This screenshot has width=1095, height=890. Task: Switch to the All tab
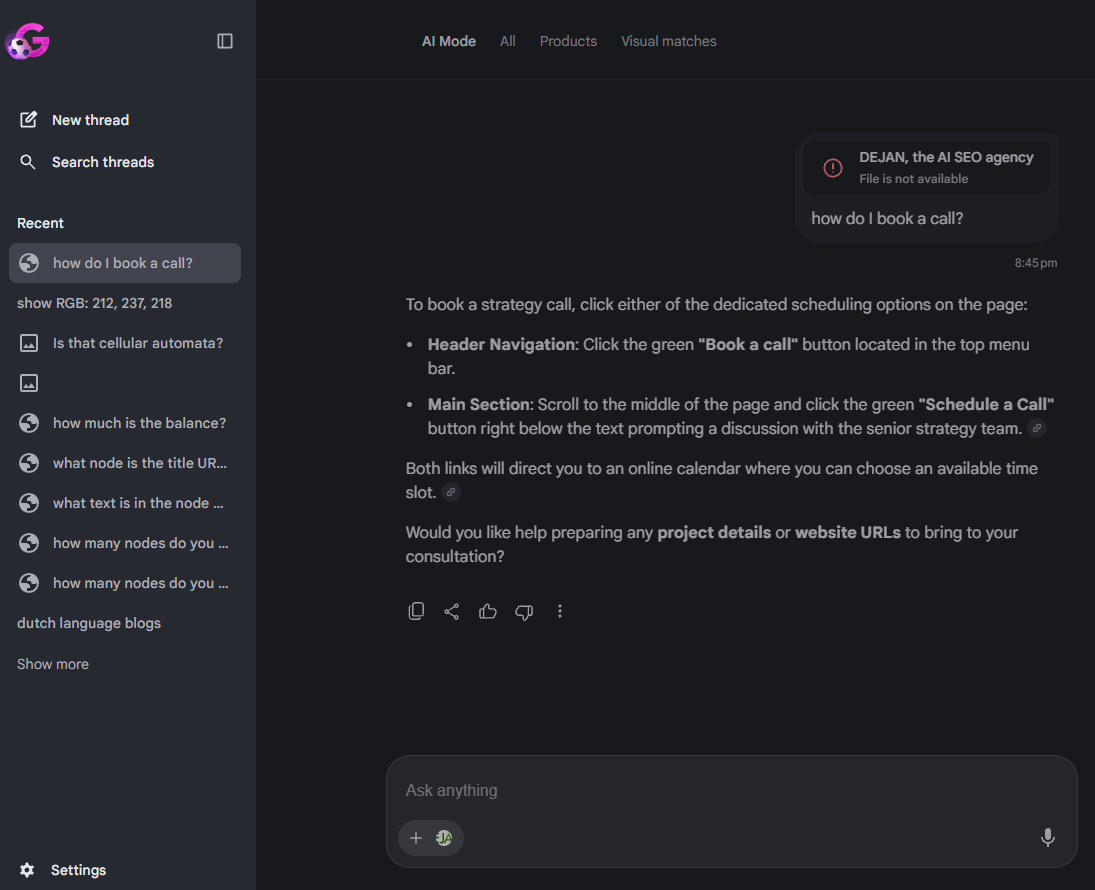point(508,41)
